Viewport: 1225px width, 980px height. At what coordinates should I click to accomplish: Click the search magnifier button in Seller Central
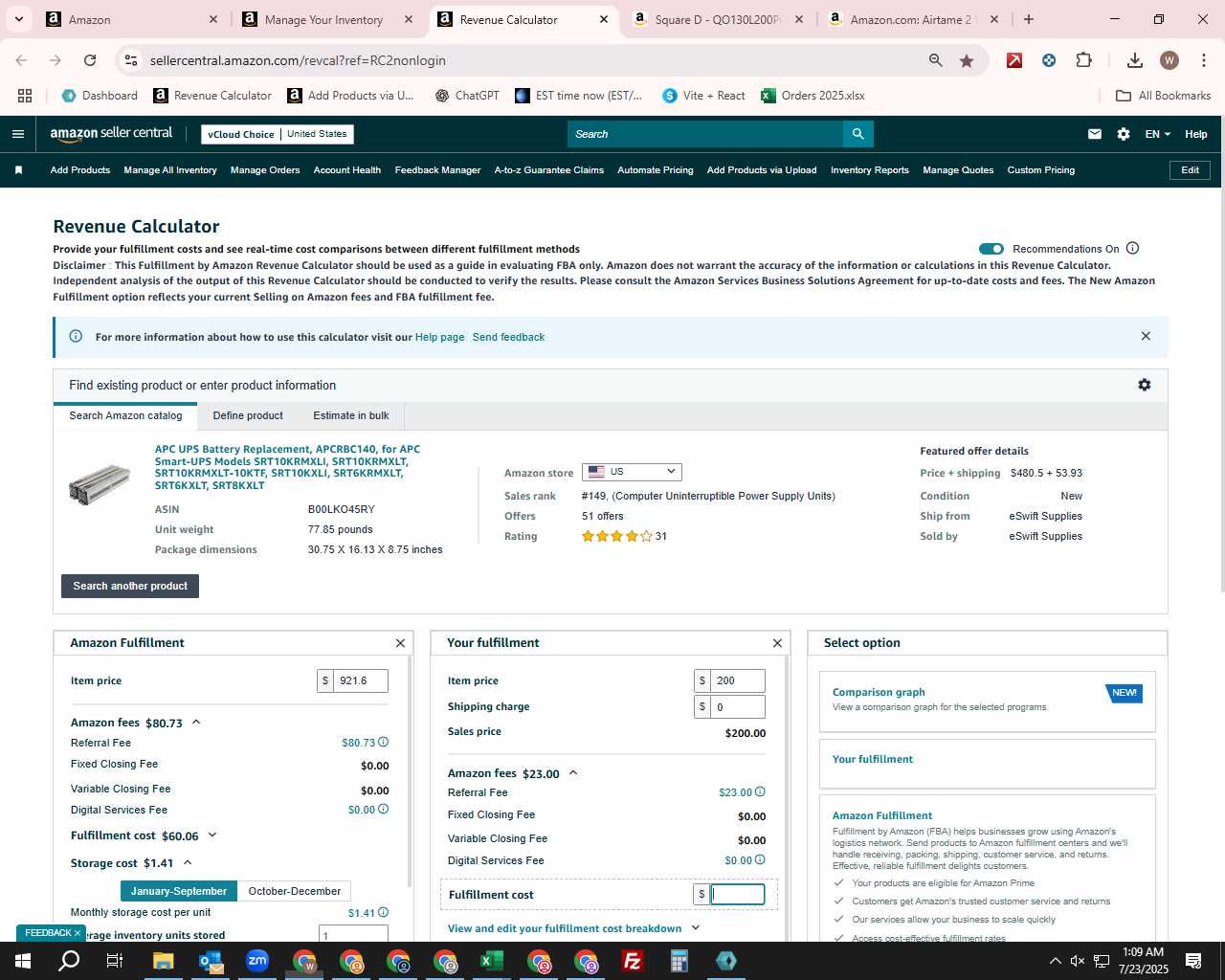(858, 134)
